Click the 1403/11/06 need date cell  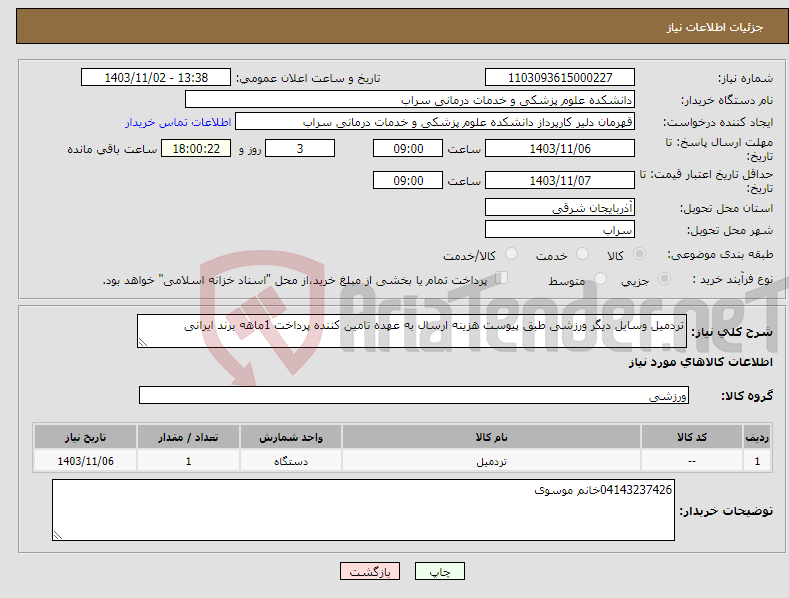pyautogui.click(x=86, y=461)
